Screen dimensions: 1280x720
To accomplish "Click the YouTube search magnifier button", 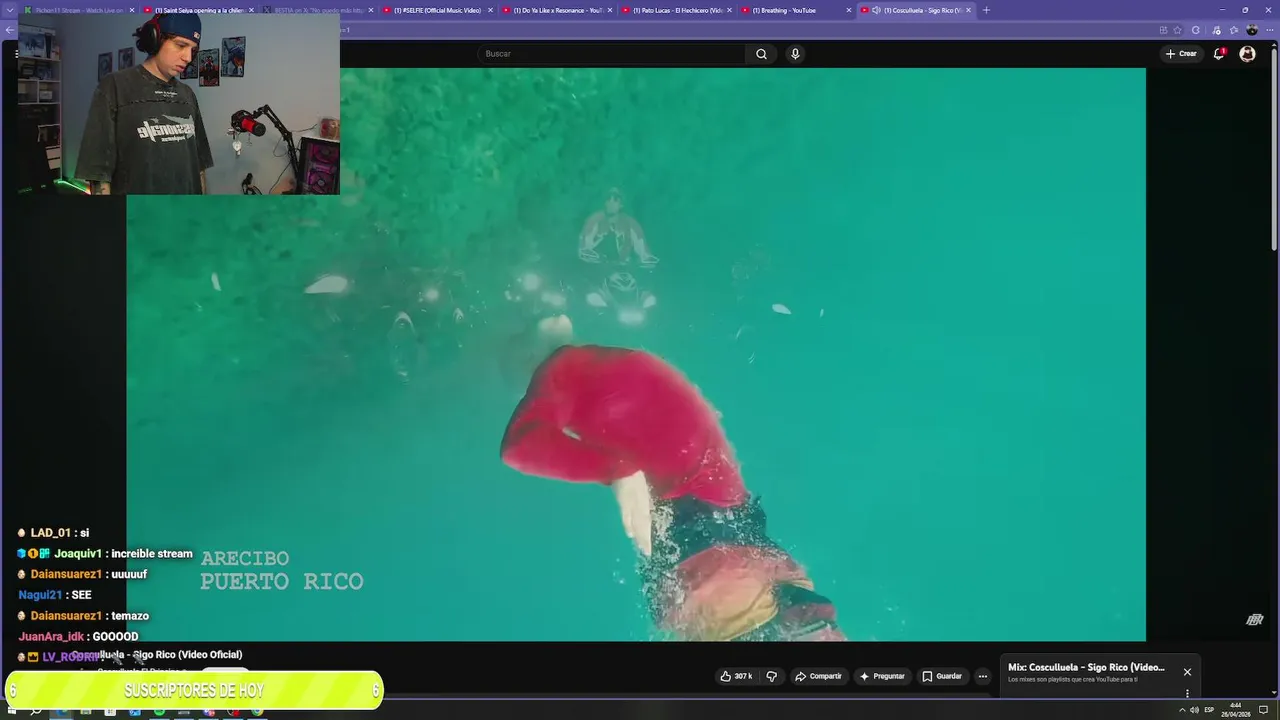I will pos(761,54).
